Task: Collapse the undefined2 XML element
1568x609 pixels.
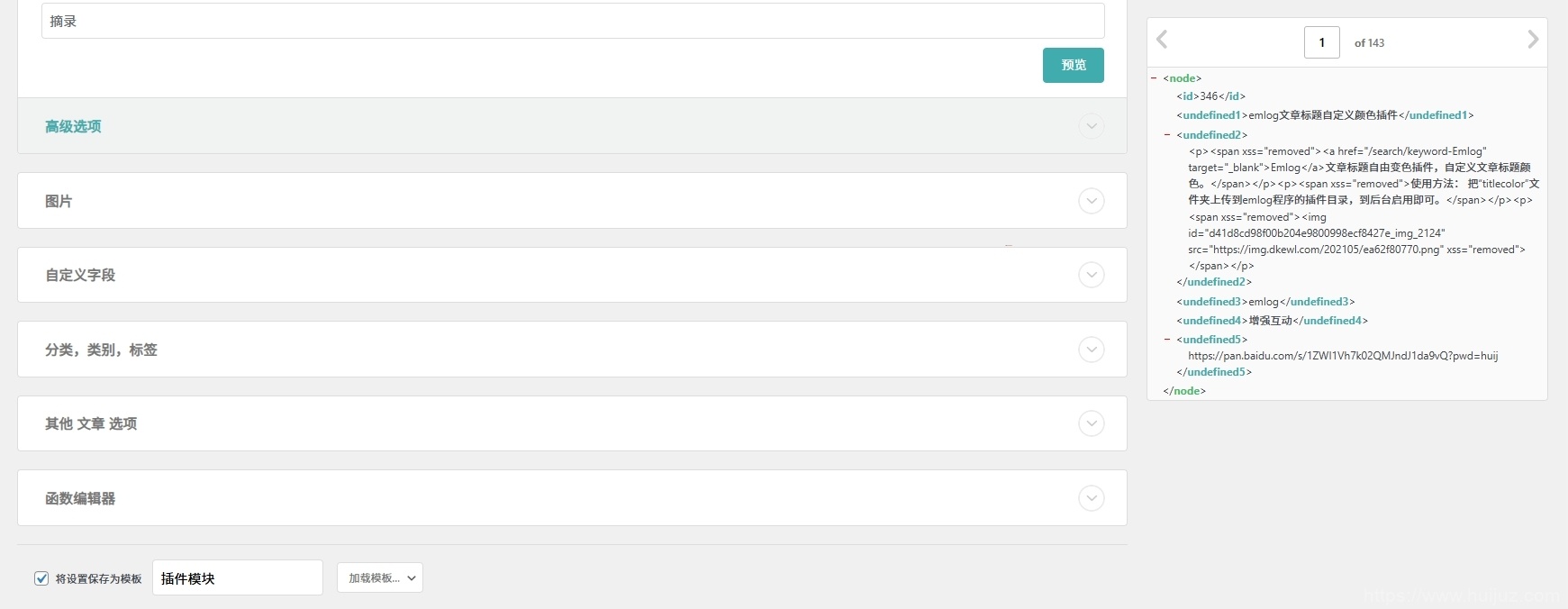Action: [1167, 135]
